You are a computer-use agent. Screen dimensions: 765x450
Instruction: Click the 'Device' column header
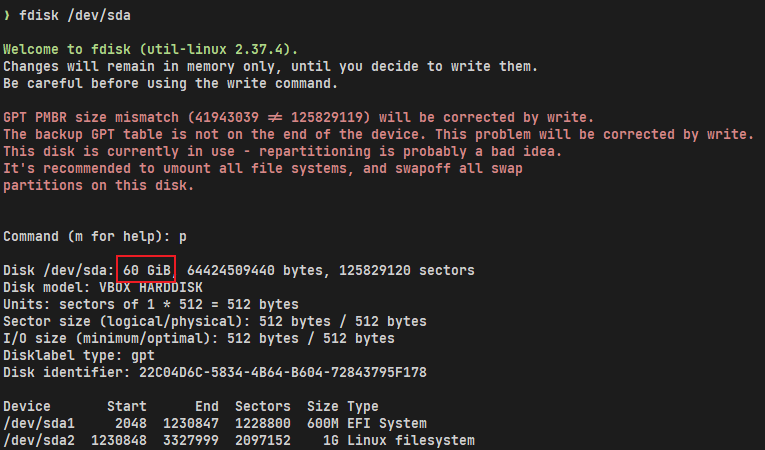pyautogui.click(x=28, y=406)
